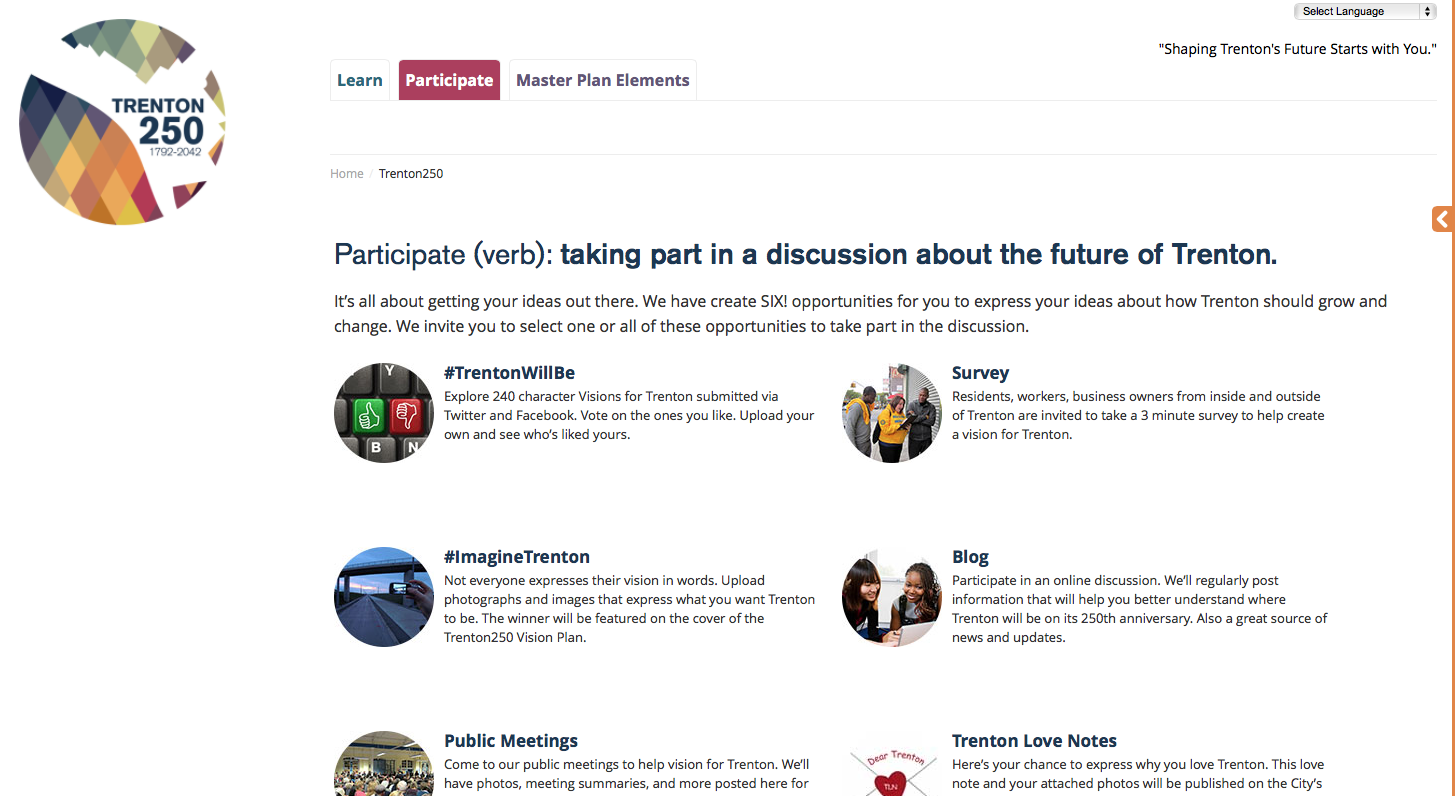Screen dimensions: 1455x796
Task: Click the Trenton 250 logo
Action: (x=122, y=122)
